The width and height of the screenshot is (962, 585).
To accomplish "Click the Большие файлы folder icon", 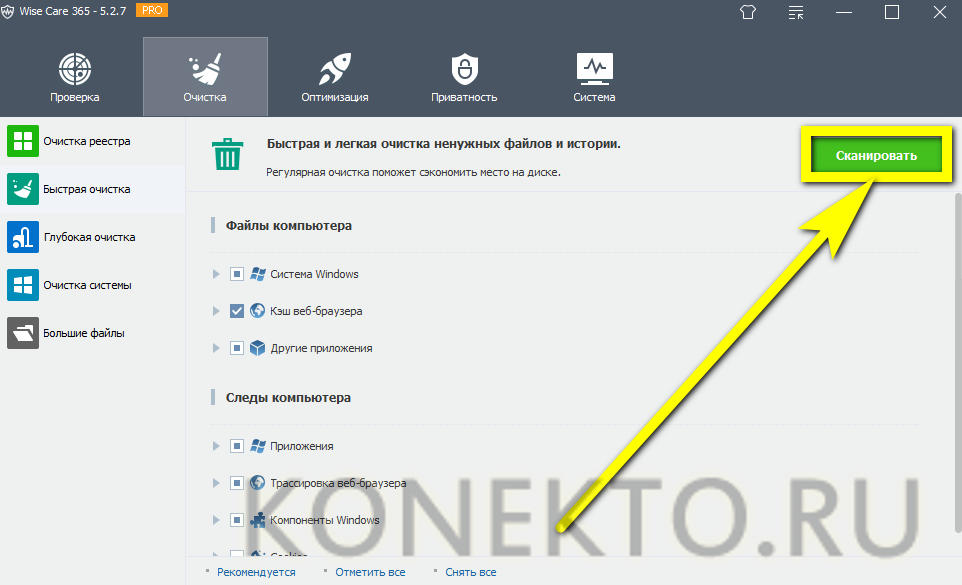I will (23, 333).
